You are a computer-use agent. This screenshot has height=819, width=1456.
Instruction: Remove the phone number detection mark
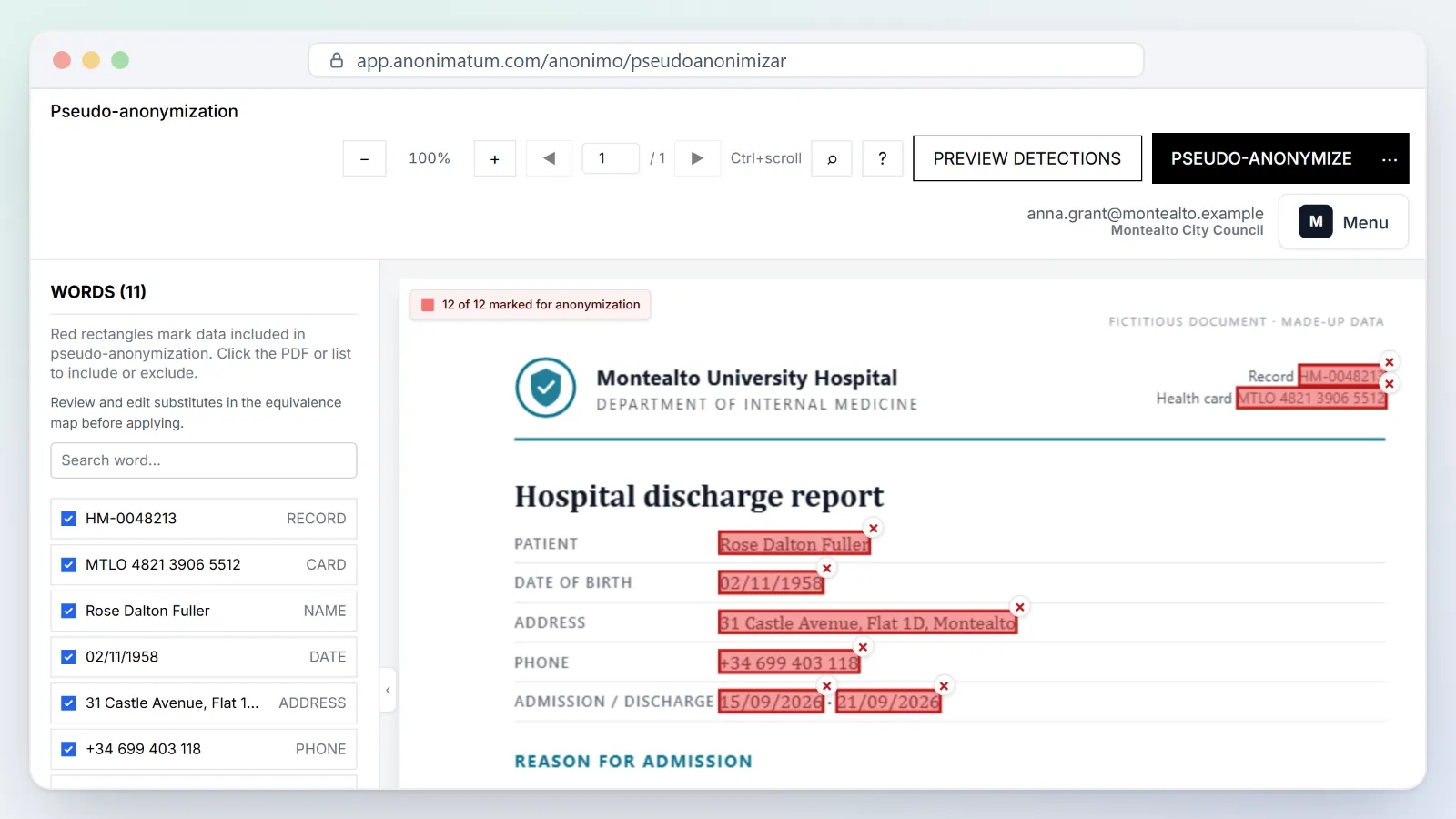(x=863, y=647)
